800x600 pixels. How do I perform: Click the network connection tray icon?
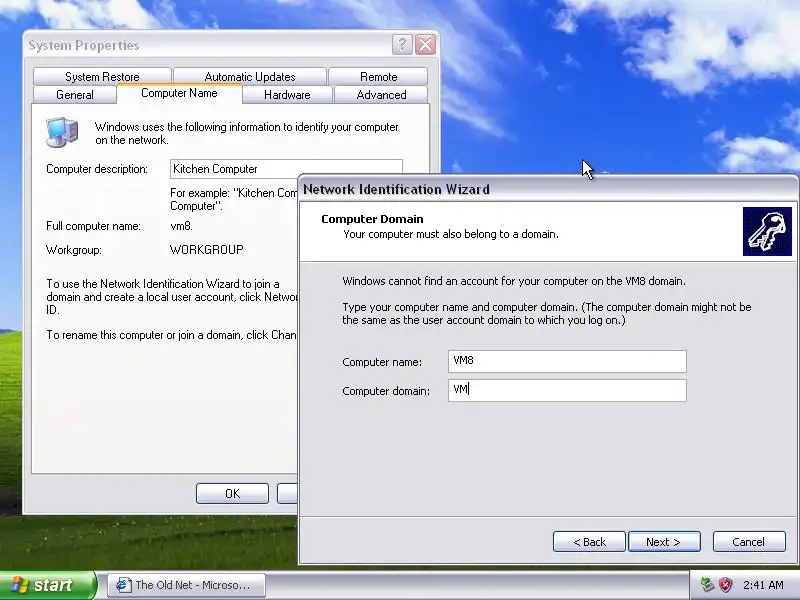[707, 585]
